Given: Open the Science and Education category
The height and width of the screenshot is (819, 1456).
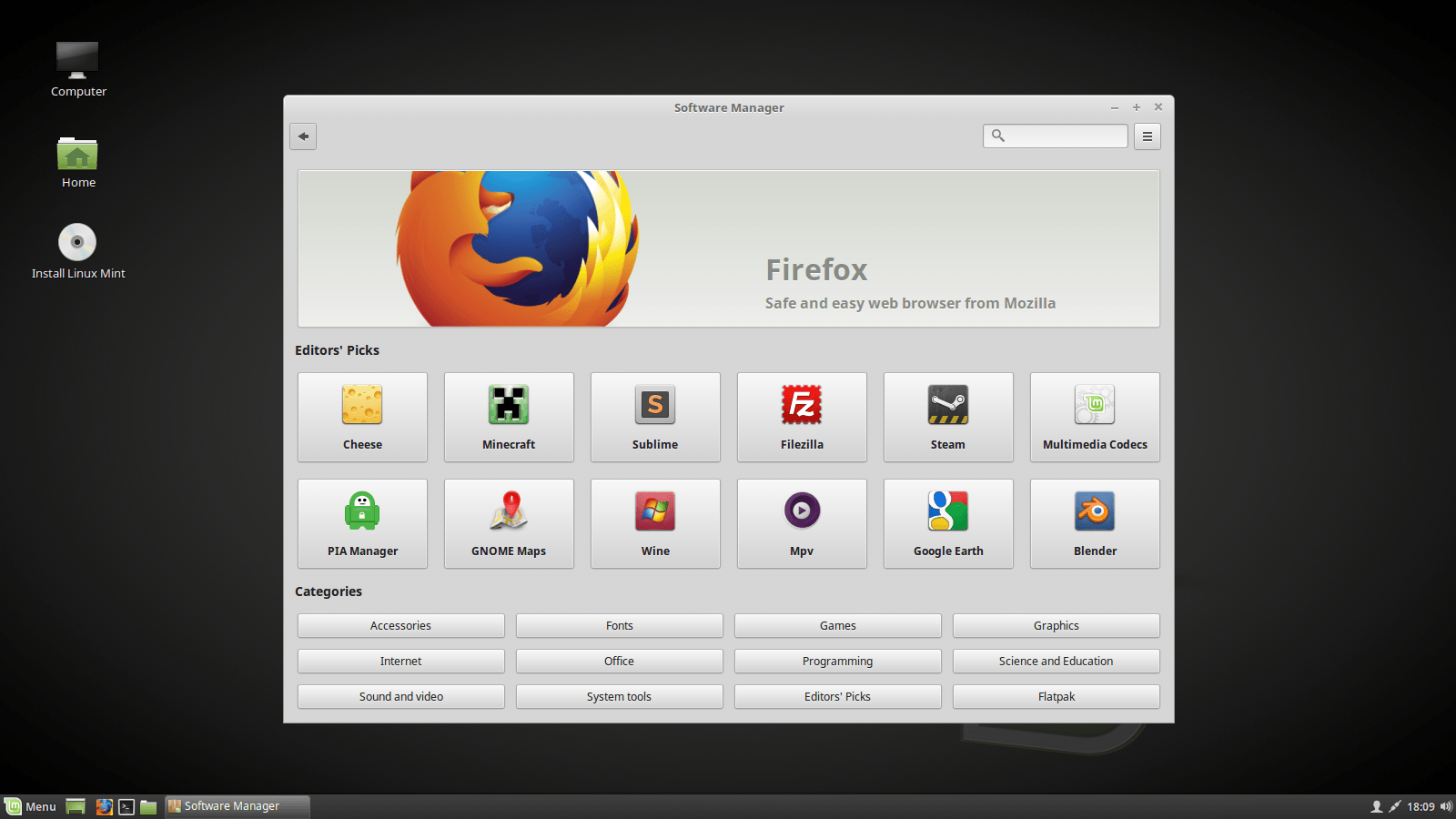Looking at the screenshot, I should click(1057, 661).
